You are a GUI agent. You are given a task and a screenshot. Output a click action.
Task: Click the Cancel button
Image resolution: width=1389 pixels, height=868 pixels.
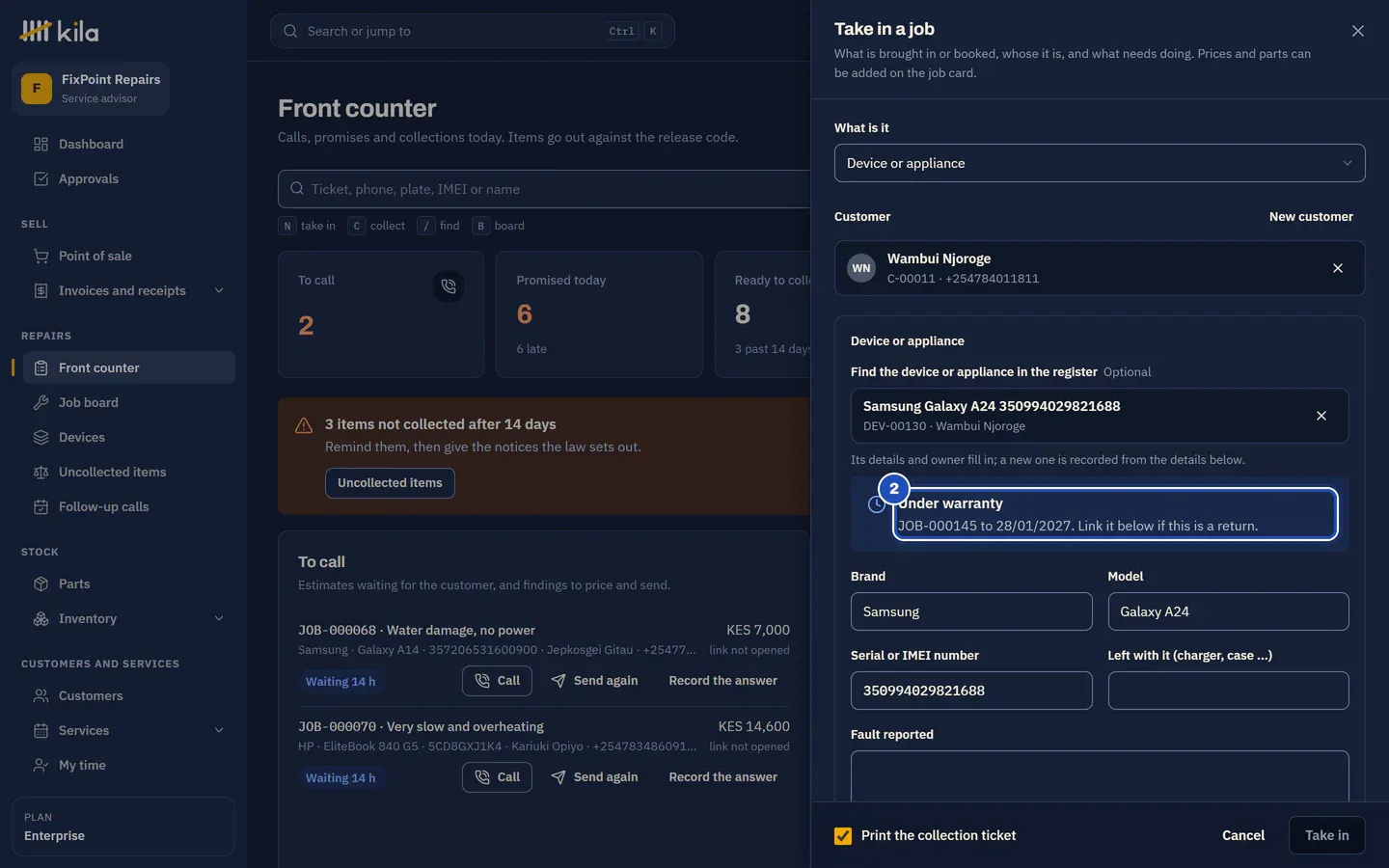click(1243, 836)
